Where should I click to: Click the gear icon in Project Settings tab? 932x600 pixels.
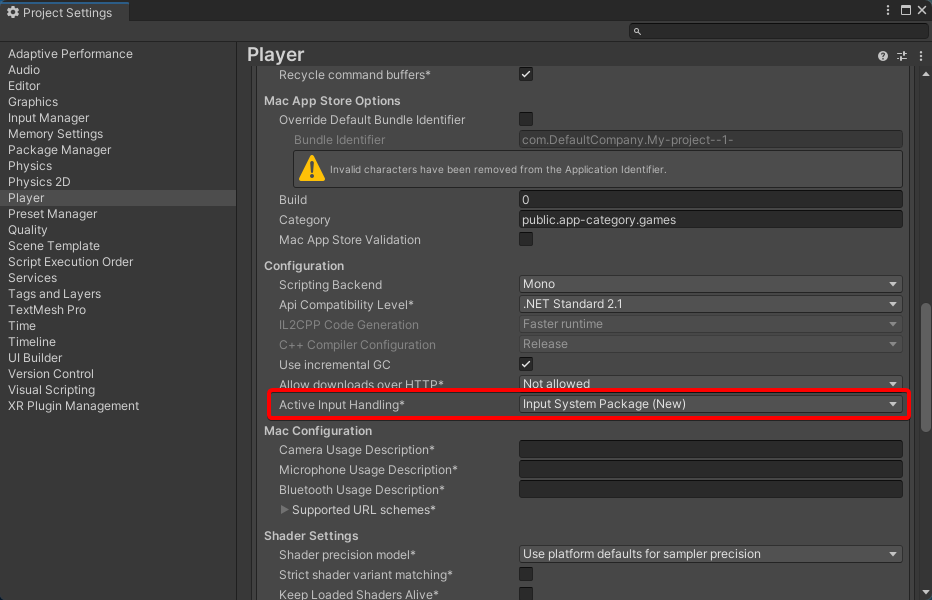pyautogui.click(x=13, y=12)
